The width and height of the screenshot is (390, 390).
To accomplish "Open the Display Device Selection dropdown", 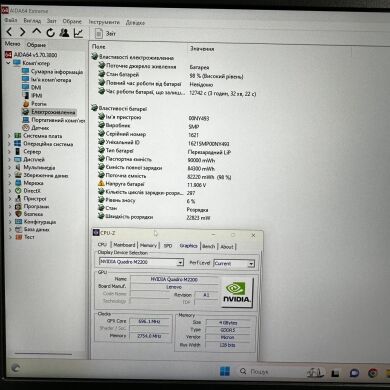I will (x=141, y=262).
